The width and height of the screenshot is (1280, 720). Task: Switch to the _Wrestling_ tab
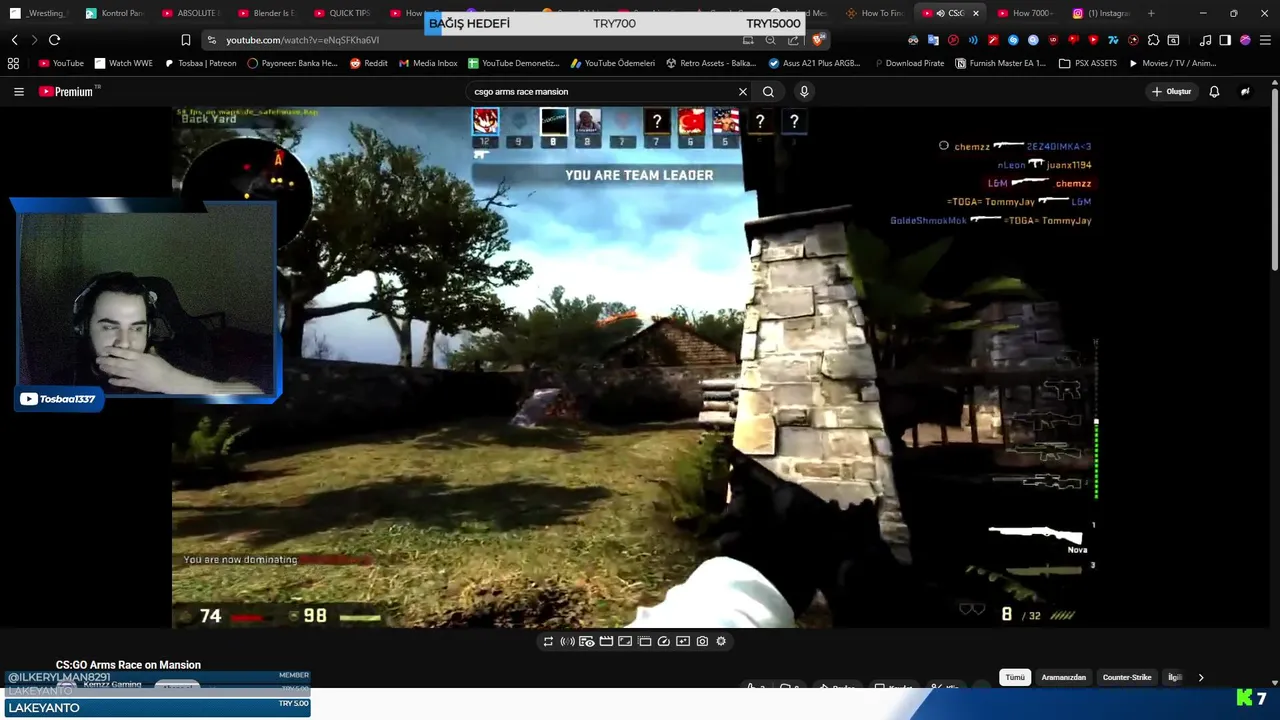38,13
